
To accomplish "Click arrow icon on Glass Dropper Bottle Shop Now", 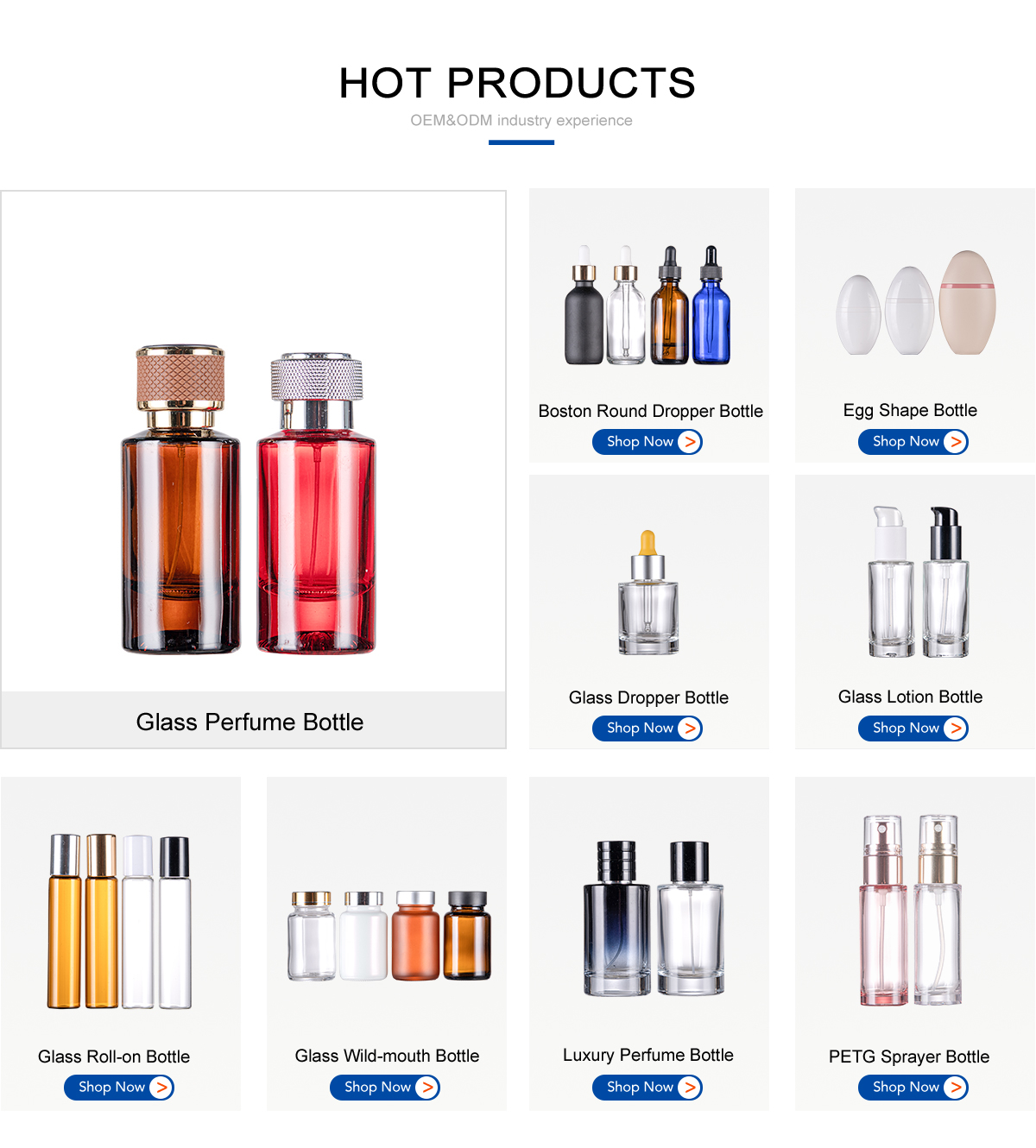I will click(689, 729).
